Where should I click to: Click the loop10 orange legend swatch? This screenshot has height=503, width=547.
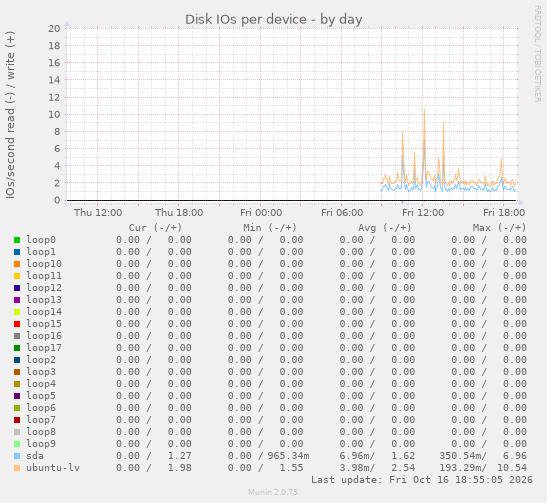pyautogui.click(x=17, y=264)
